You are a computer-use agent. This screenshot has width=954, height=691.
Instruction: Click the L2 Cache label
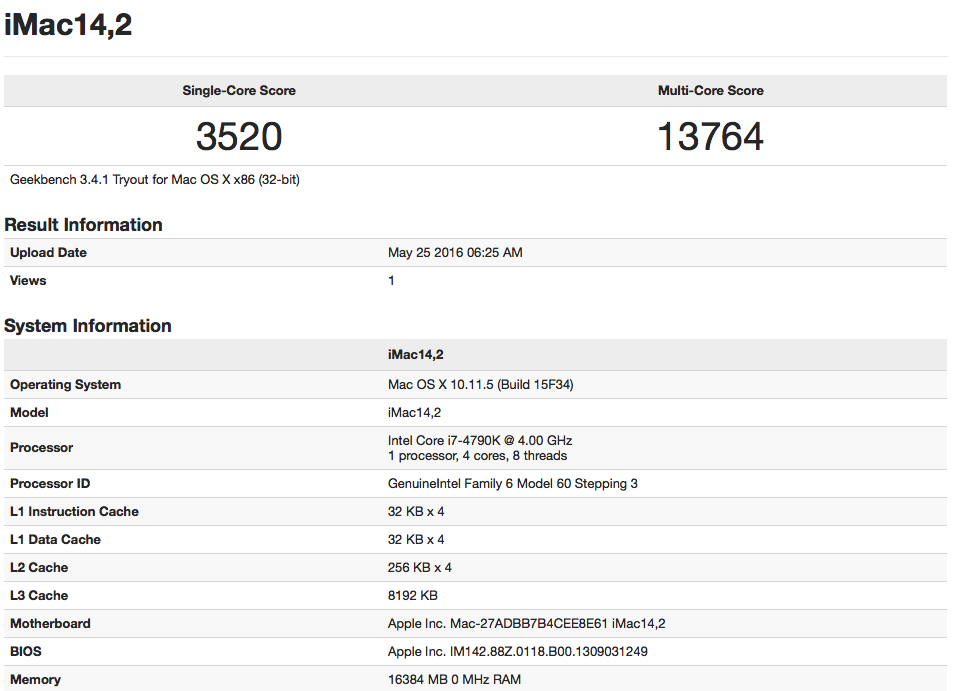point(39,568)
